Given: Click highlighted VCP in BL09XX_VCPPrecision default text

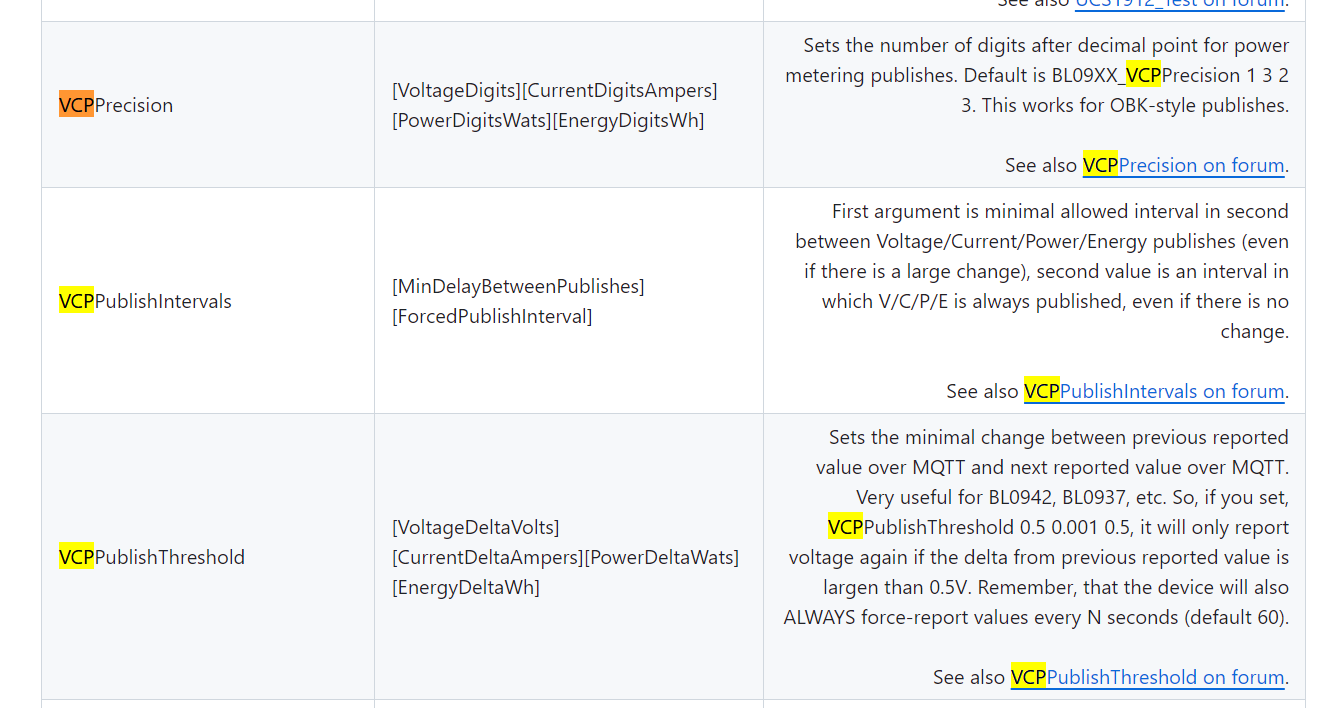Looking at the screenshot, I should click(x=1143, y=75).
